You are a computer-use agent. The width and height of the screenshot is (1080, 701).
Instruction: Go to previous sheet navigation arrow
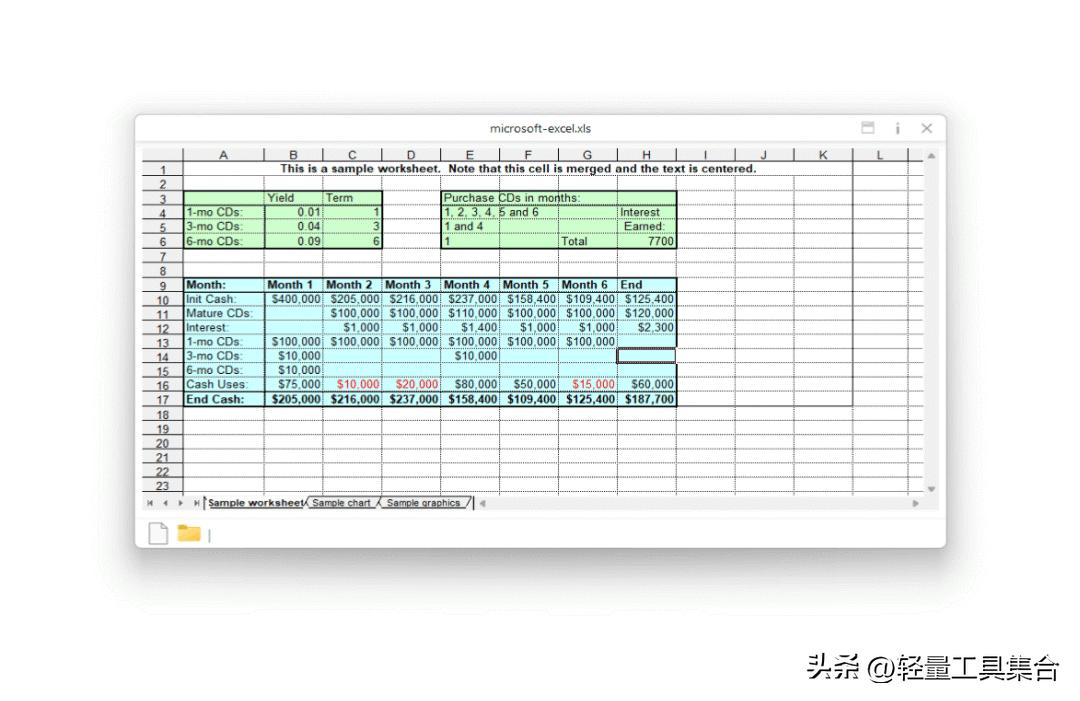(x=165, y=503)
